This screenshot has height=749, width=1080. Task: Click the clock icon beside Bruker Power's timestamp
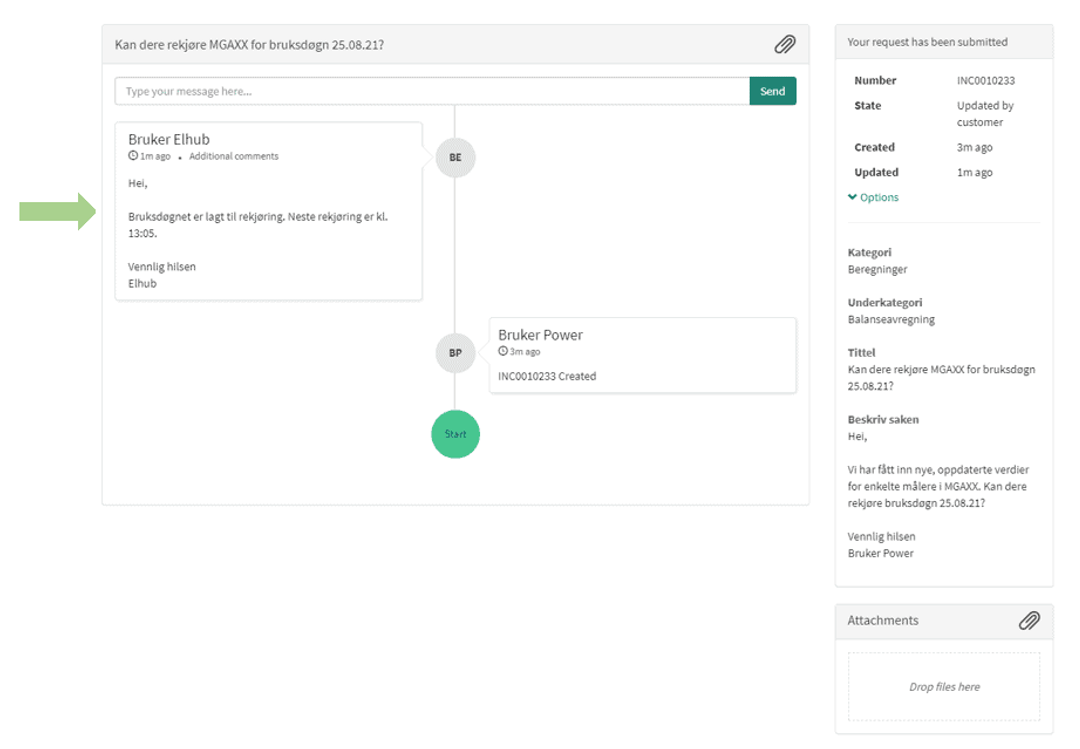click(502, 351)
